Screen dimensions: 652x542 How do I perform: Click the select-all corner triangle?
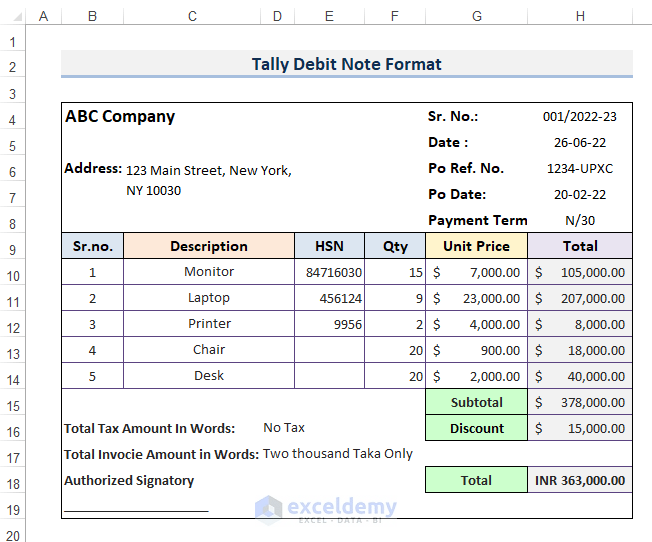tap(17, 17)
